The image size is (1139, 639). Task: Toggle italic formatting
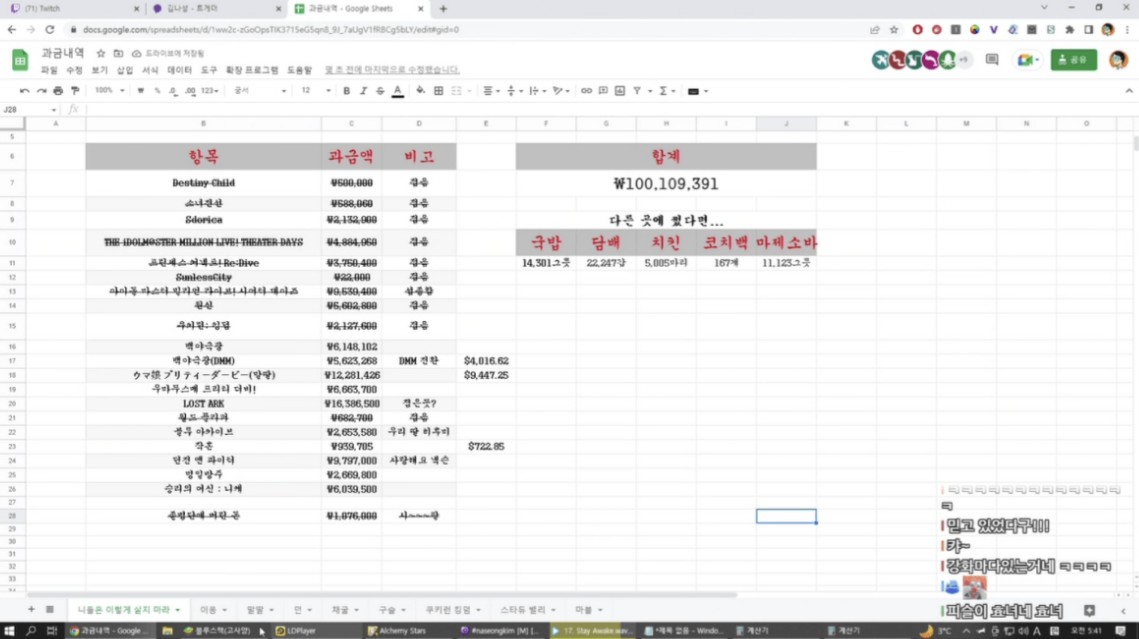[363, 91]
